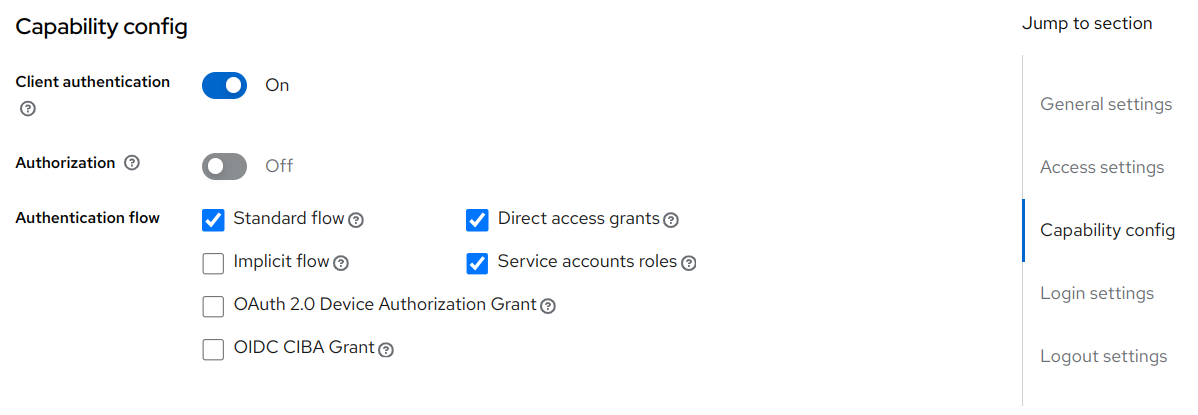Click help icon under Client authentication
Viewport: 1198px width, 415px height.
tap(28, 109)
